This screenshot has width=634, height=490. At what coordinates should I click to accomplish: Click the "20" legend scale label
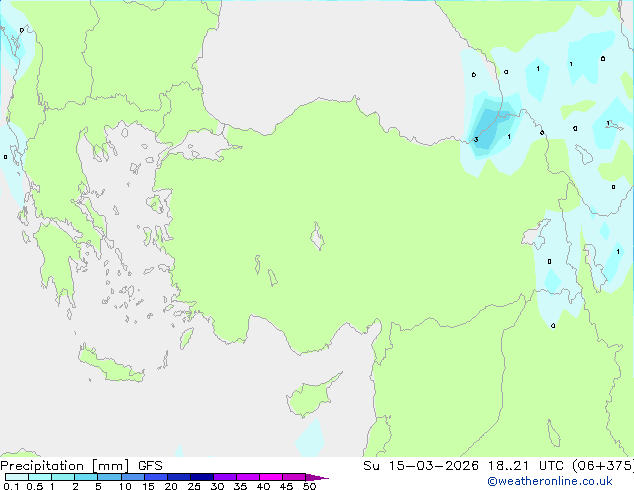tap(171, 486)
